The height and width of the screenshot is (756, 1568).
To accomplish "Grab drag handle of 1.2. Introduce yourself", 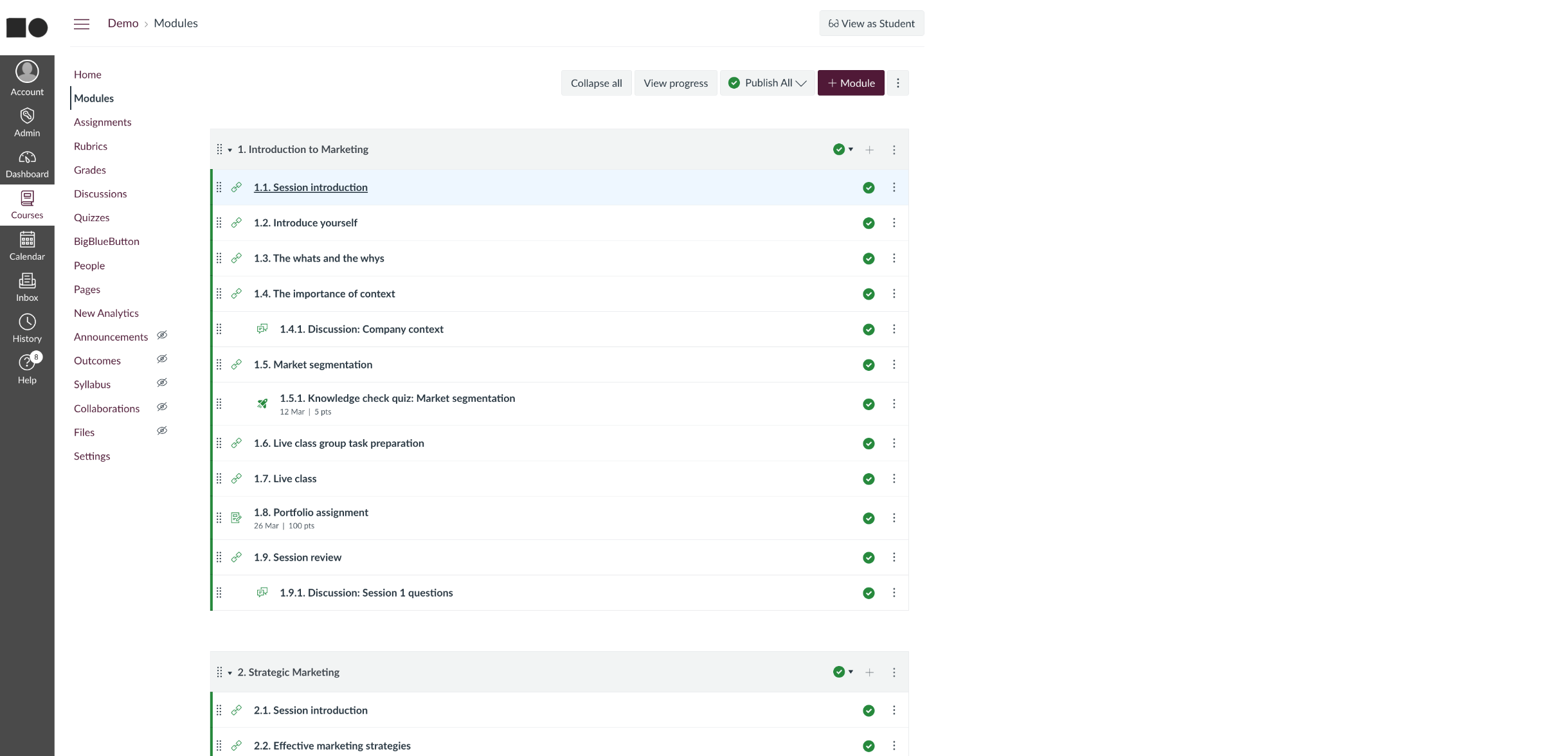I will tap(219, 223).
